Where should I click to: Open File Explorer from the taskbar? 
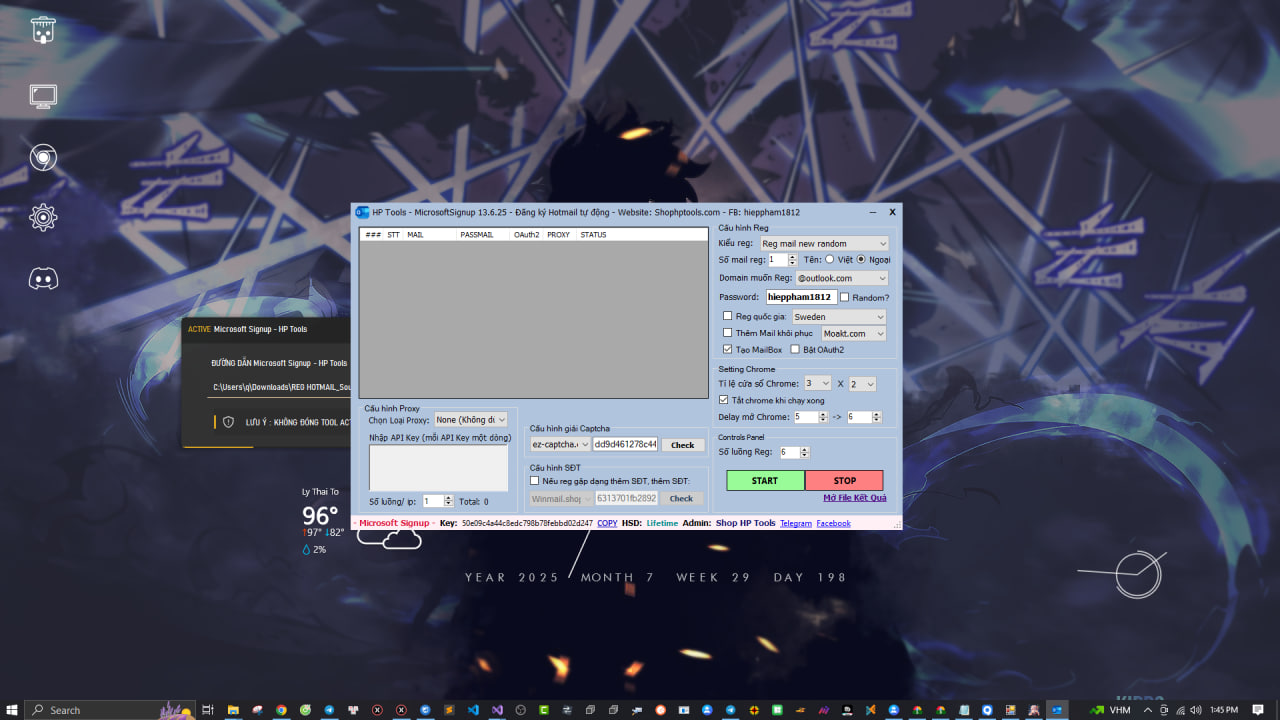(232, 710)
